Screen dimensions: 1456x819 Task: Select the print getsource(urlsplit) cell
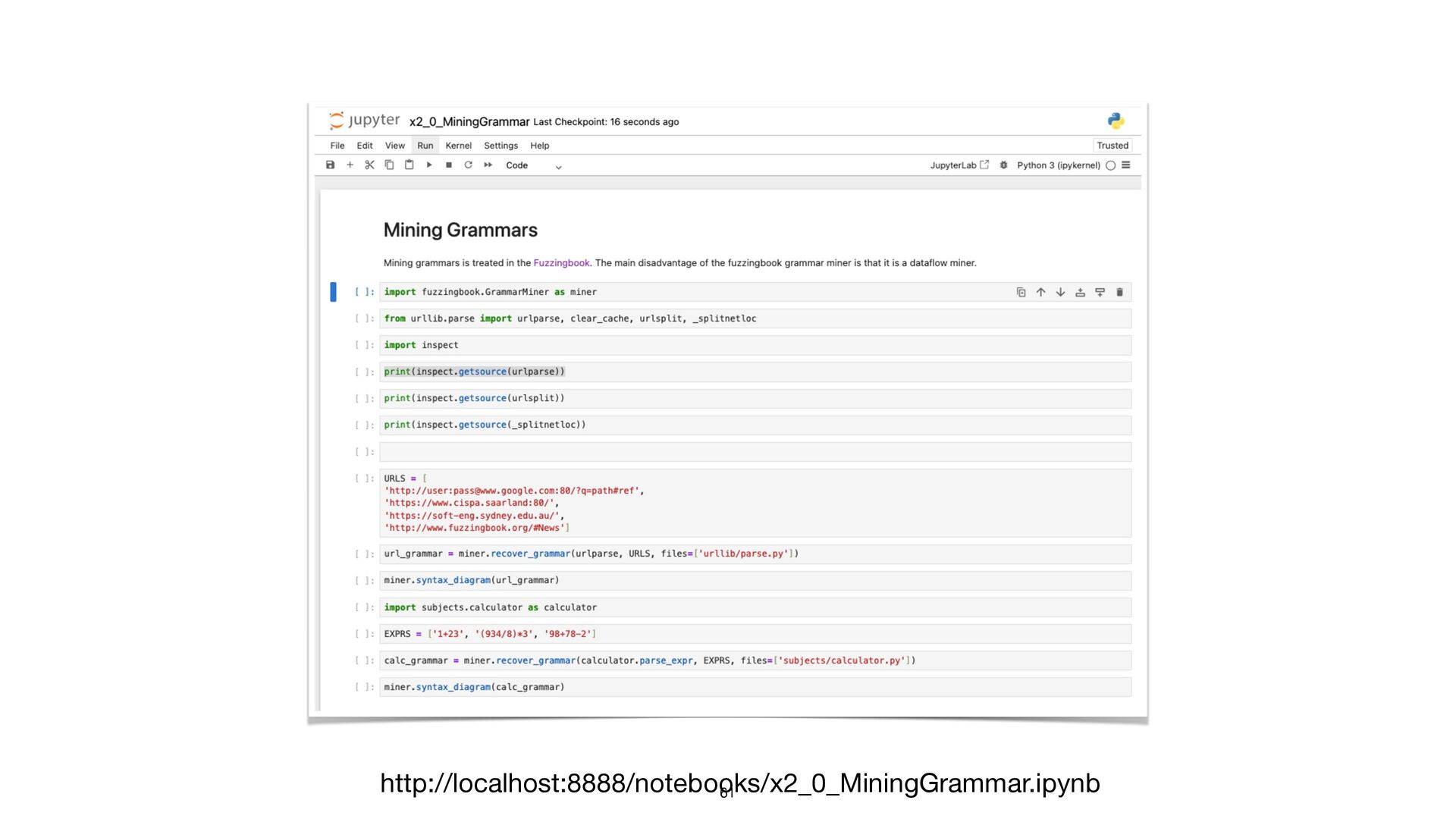coord(755,398)
